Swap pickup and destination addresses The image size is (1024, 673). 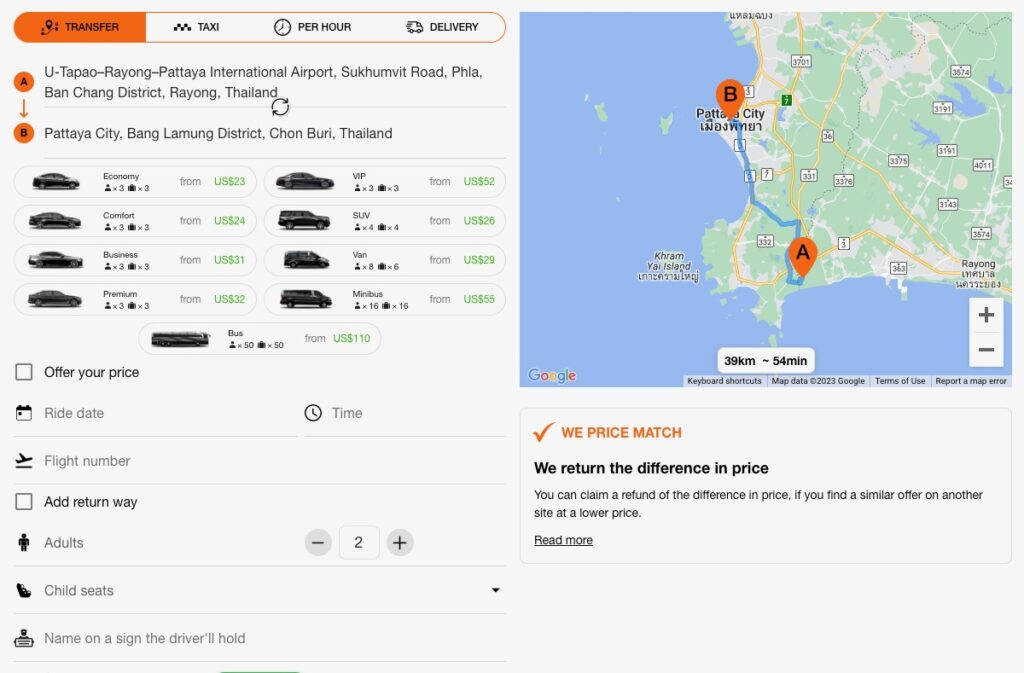[281, 105]
